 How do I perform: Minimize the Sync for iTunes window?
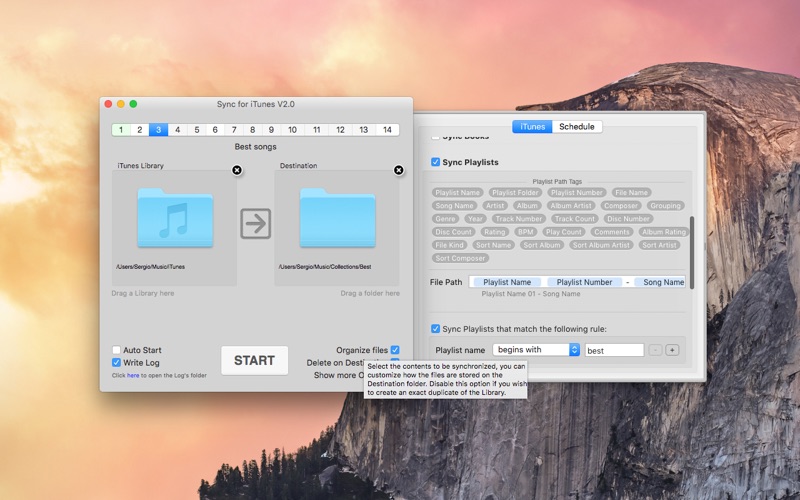pyautogui.click(x=121, y=104)
